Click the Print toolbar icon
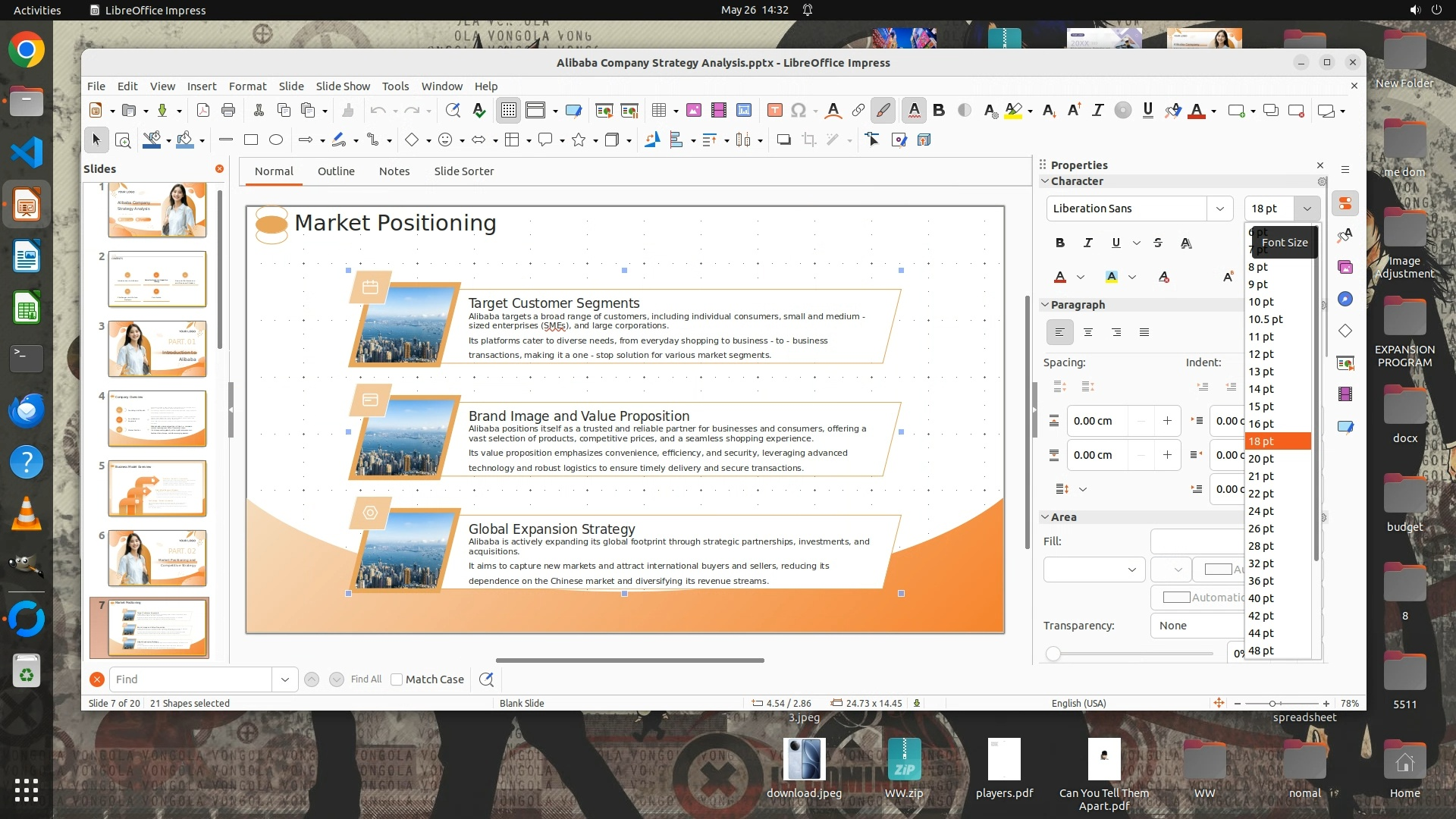Image resolution: width=1456 pixels, height=819 pixels. tap(227, 111)
